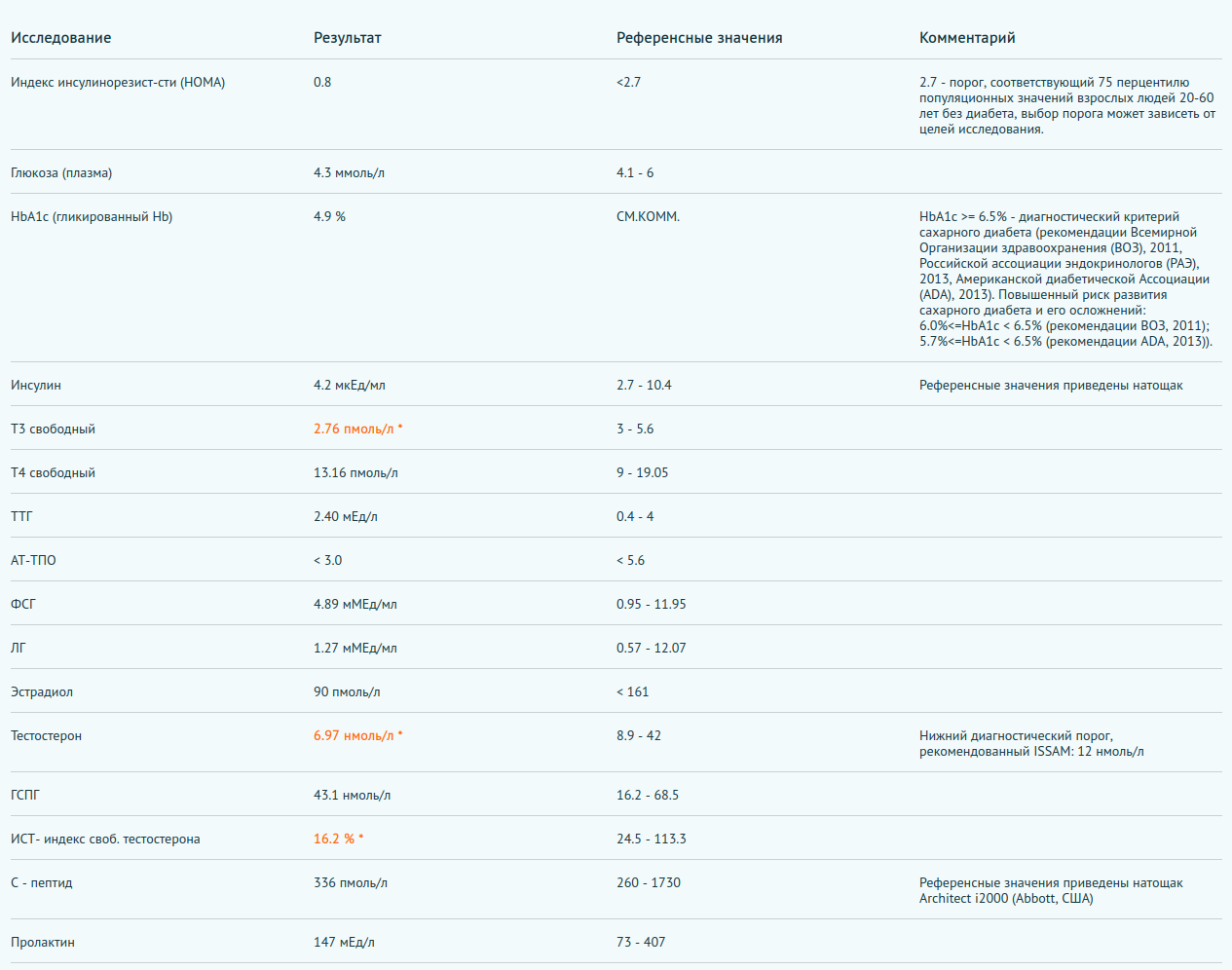
Task: Click the СМ.КОММ. reference text
Action: pos(648,217)
